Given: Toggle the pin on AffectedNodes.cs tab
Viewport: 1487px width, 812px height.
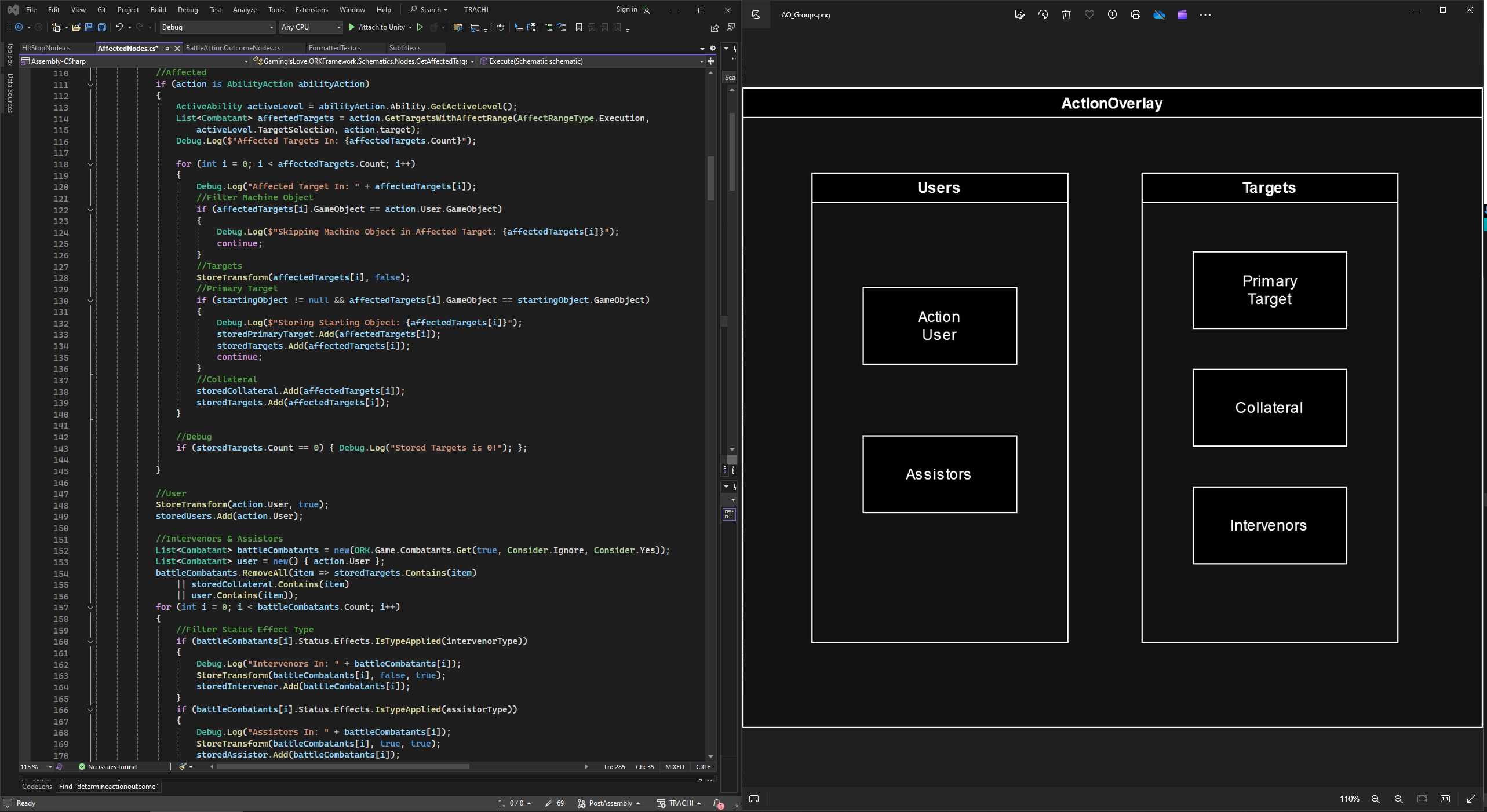Looking at the screenshot, I should tap(167, 49).
